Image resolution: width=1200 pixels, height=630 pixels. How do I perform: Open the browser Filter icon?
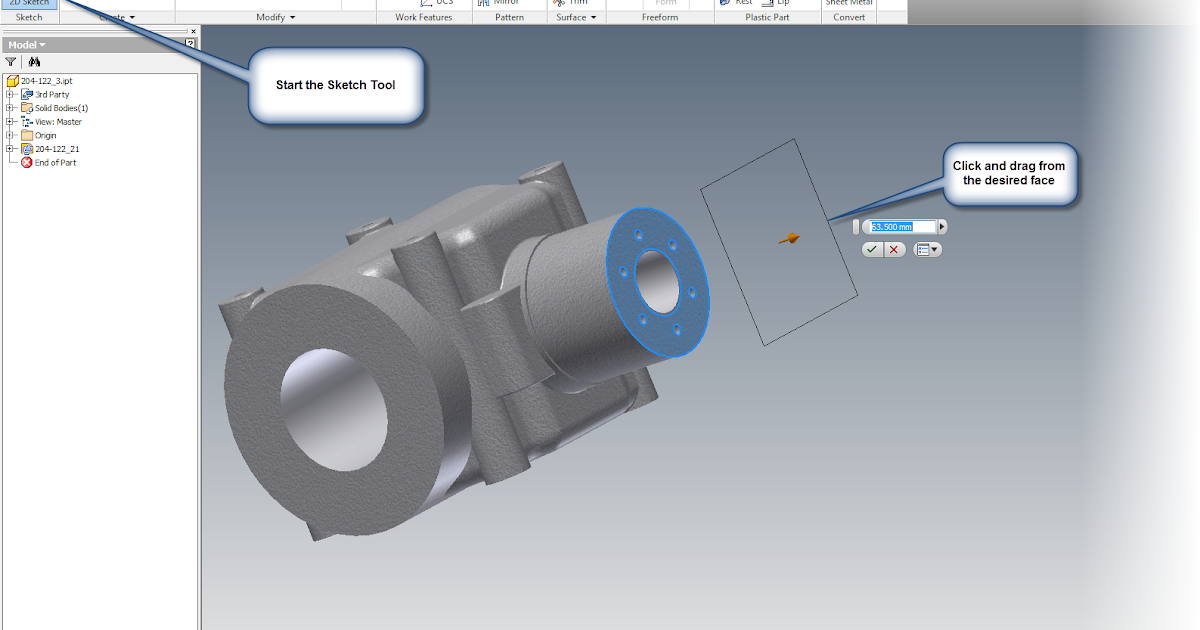coord(10,60)
